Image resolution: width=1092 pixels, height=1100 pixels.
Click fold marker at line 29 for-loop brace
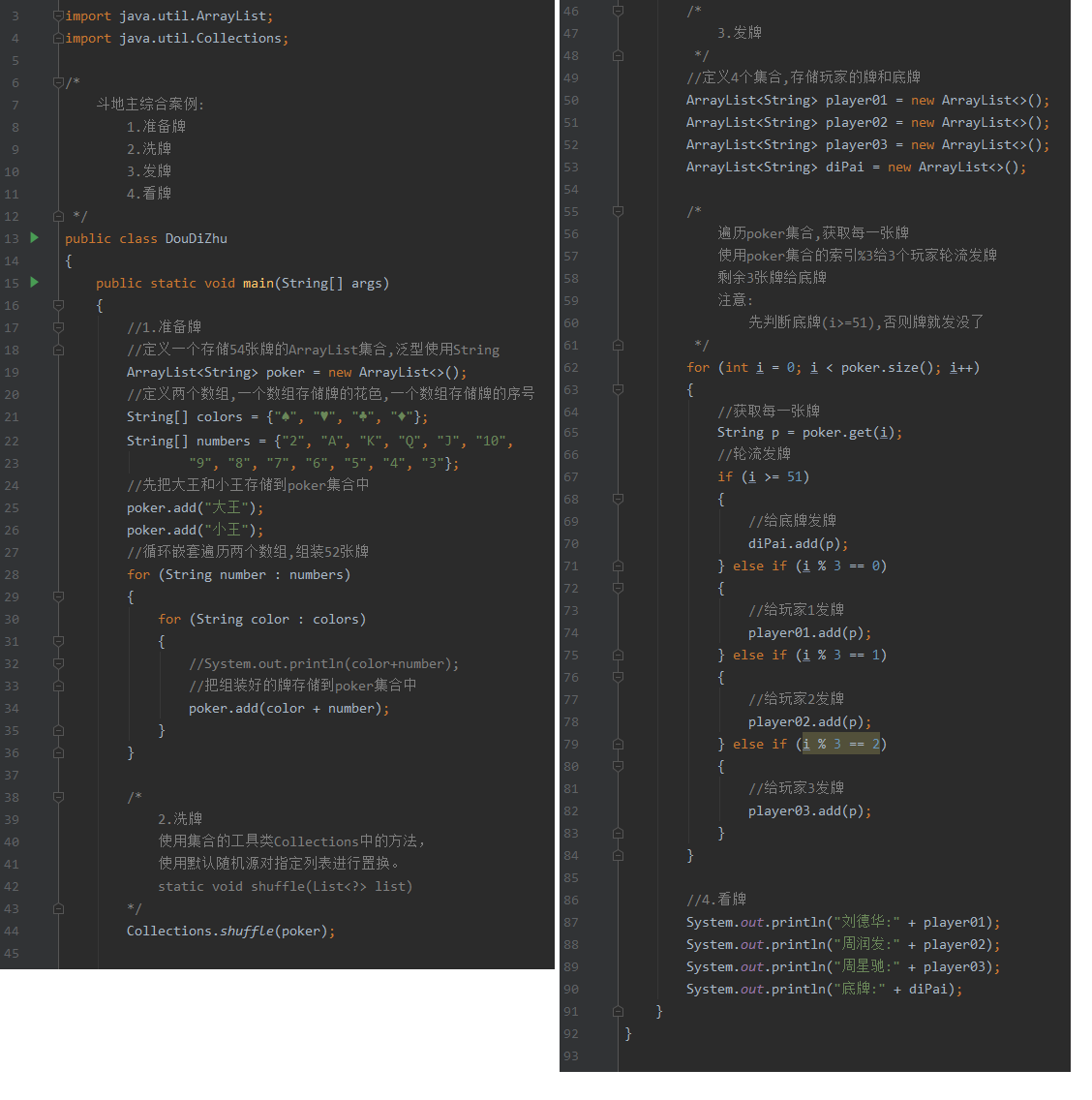pos(58,596)
